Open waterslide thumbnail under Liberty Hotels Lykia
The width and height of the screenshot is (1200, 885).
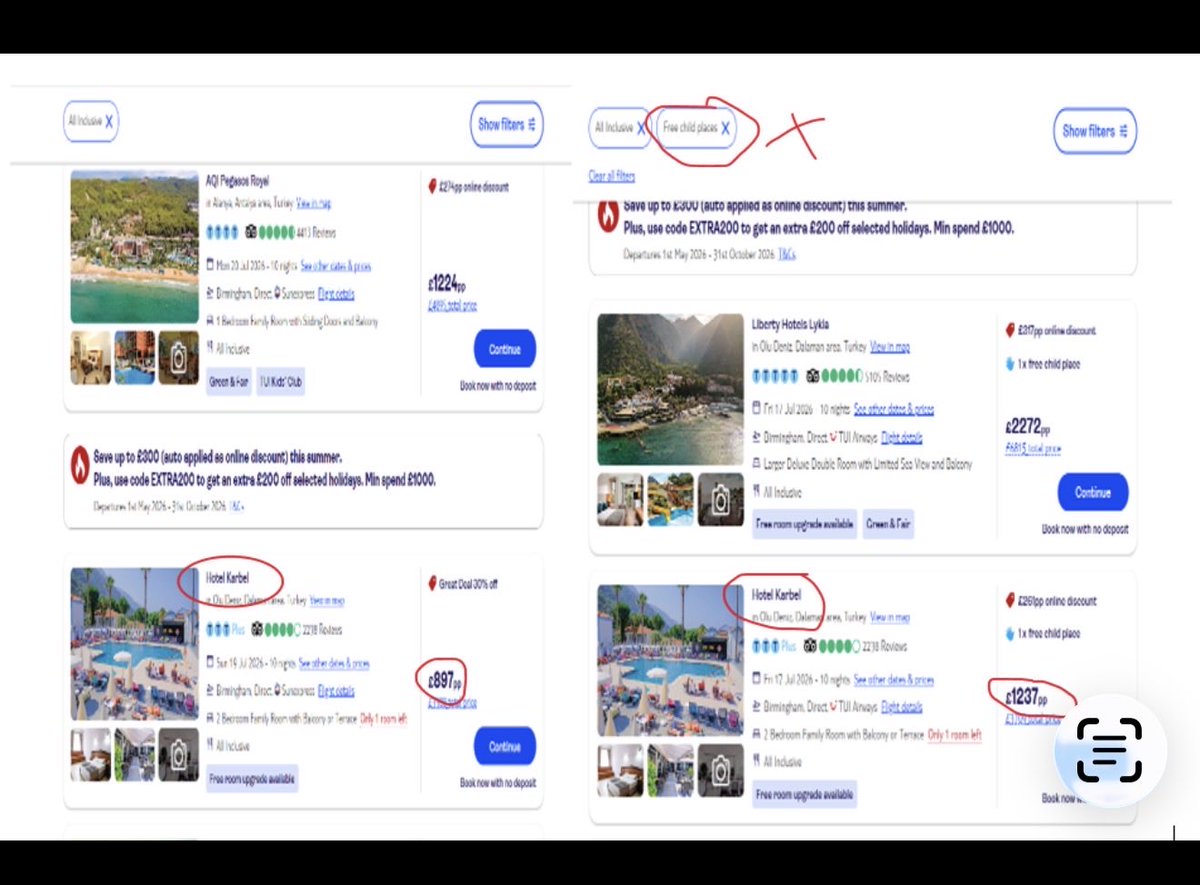[x=670, y=499]
